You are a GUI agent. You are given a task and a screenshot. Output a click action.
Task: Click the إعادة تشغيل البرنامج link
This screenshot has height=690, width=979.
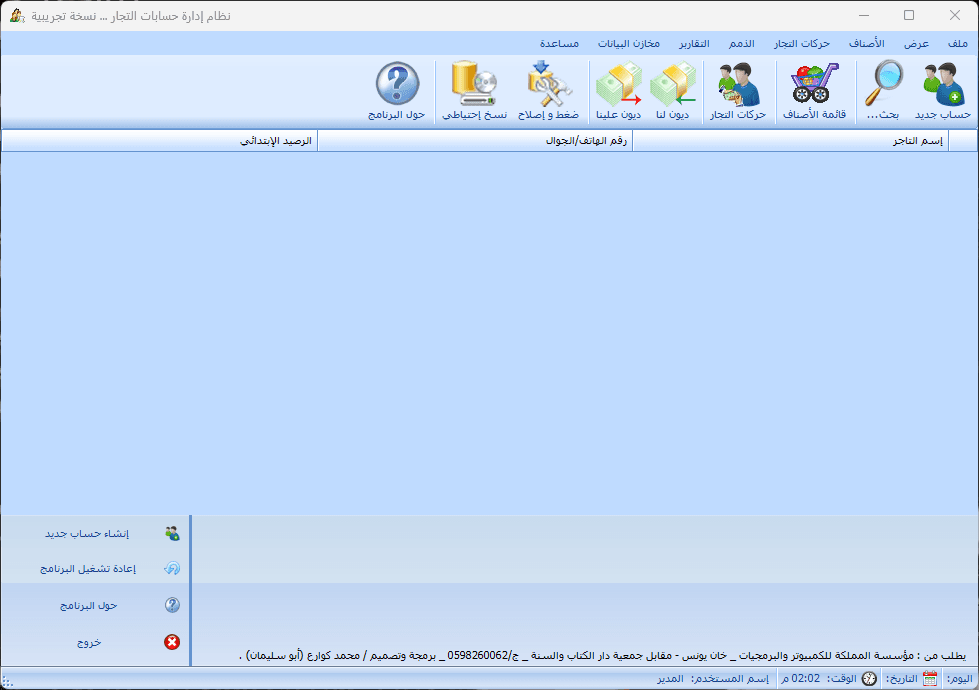coord(87,568)
